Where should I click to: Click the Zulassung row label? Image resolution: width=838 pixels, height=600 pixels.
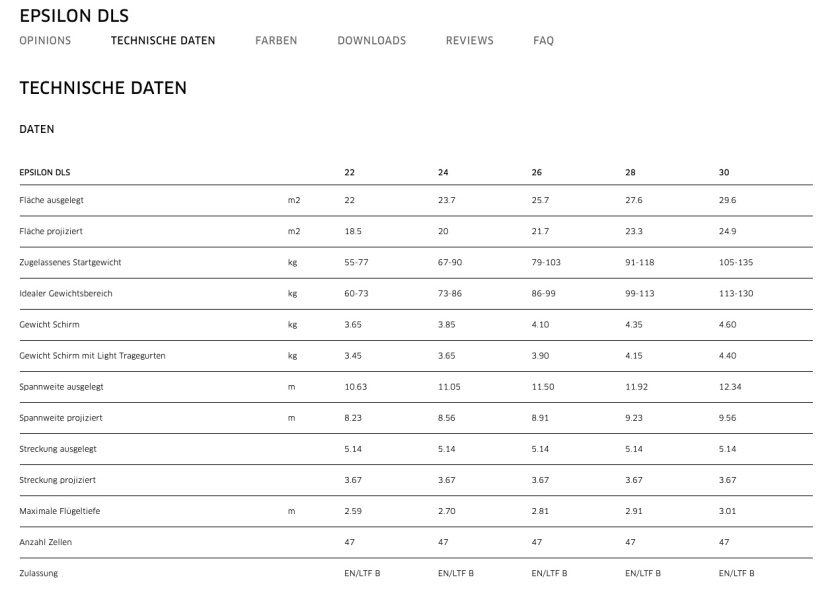(x=38, y=573)
